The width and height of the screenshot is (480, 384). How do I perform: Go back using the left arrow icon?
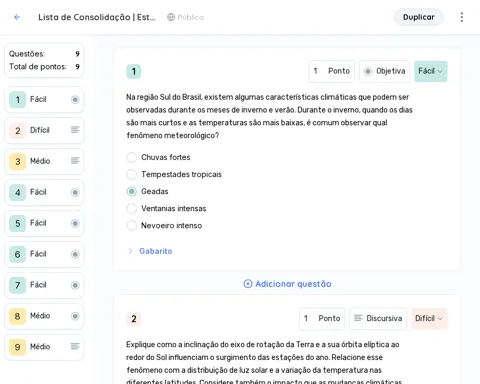17,17
